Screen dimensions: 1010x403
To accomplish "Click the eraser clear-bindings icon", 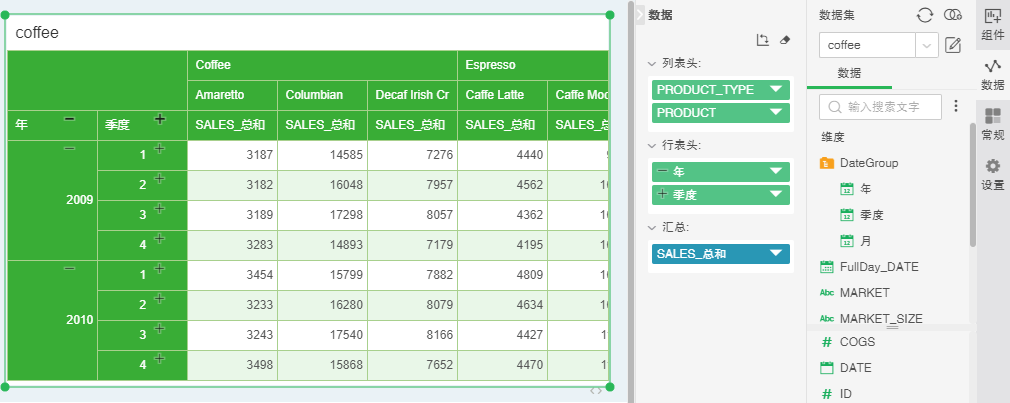I will click(785, 40).
